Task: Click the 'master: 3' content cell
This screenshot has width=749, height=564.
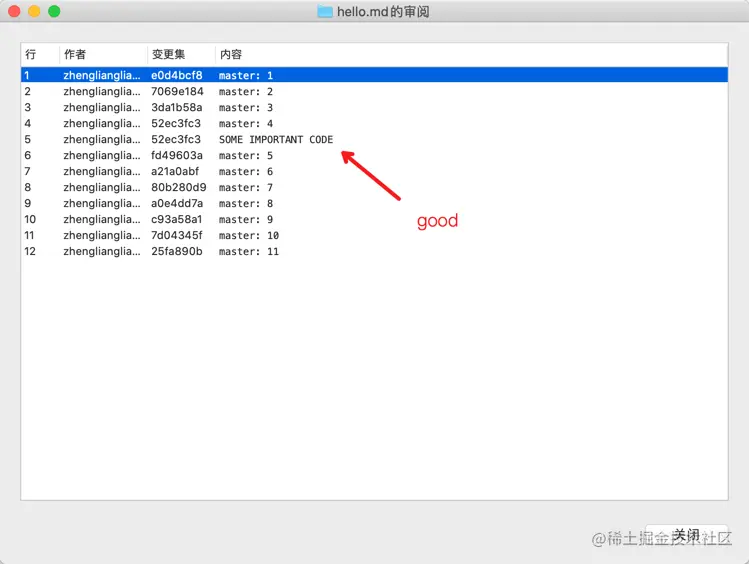Action: pyautogui.click(x=246, y=108)
